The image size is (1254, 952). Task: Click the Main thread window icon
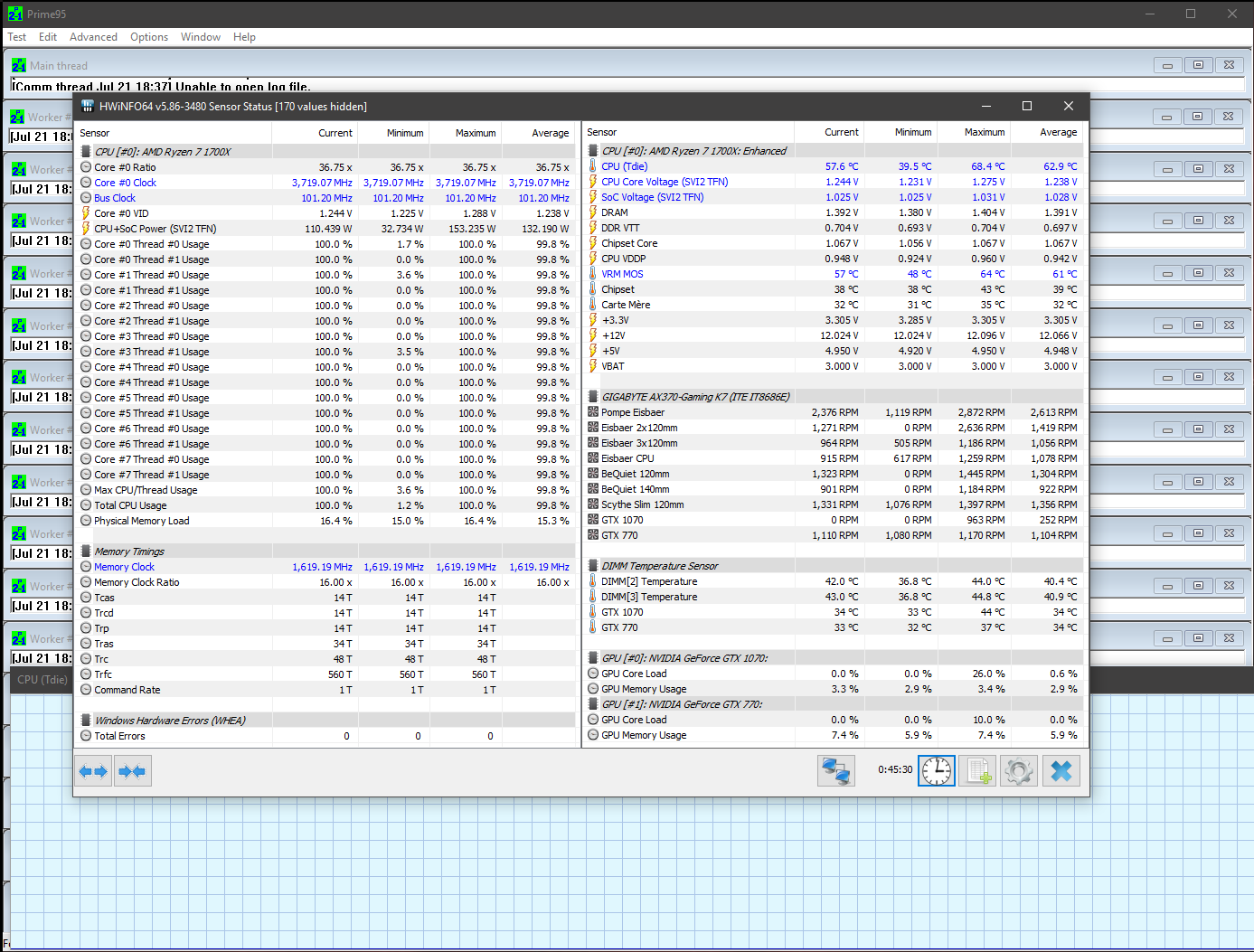(19, 65)
